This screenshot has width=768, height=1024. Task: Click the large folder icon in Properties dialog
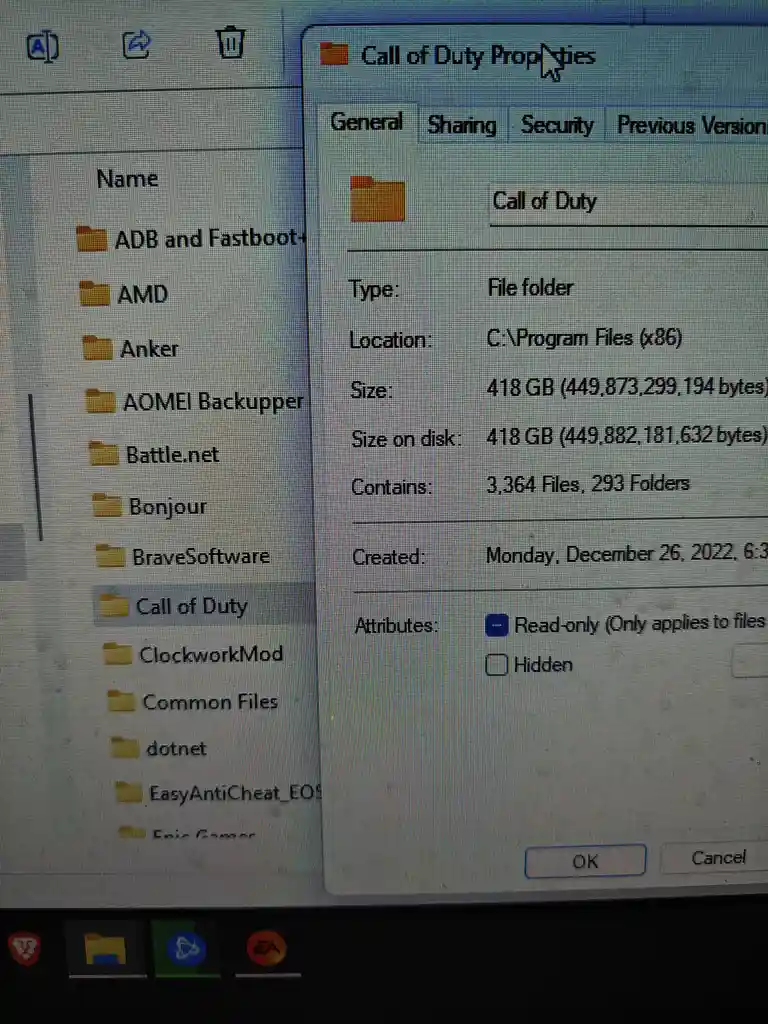377,199
